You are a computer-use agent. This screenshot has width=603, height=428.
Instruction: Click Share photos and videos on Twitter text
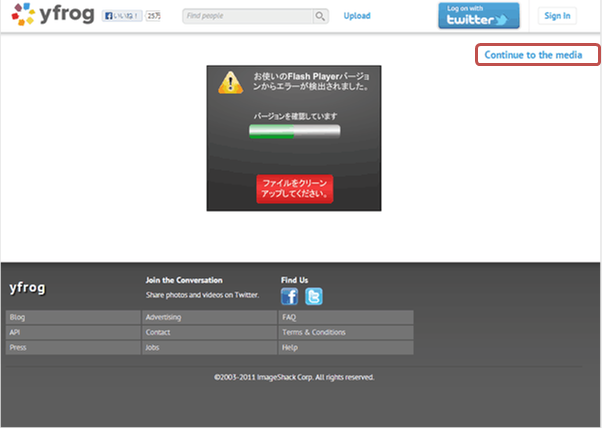[x=202, y=295]
